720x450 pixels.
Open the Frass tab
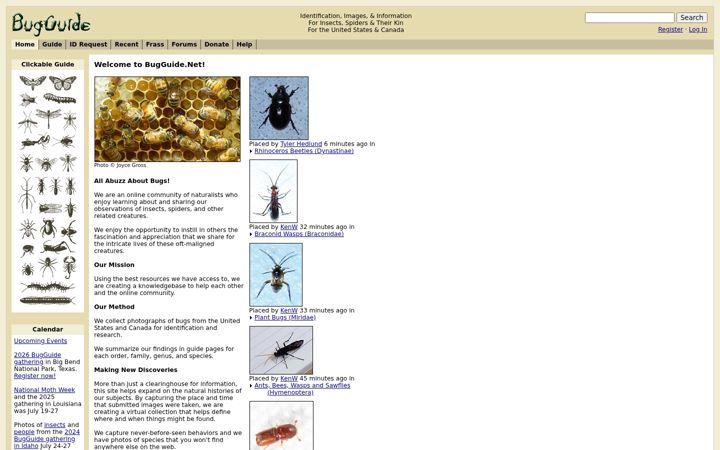click(155, 45)
